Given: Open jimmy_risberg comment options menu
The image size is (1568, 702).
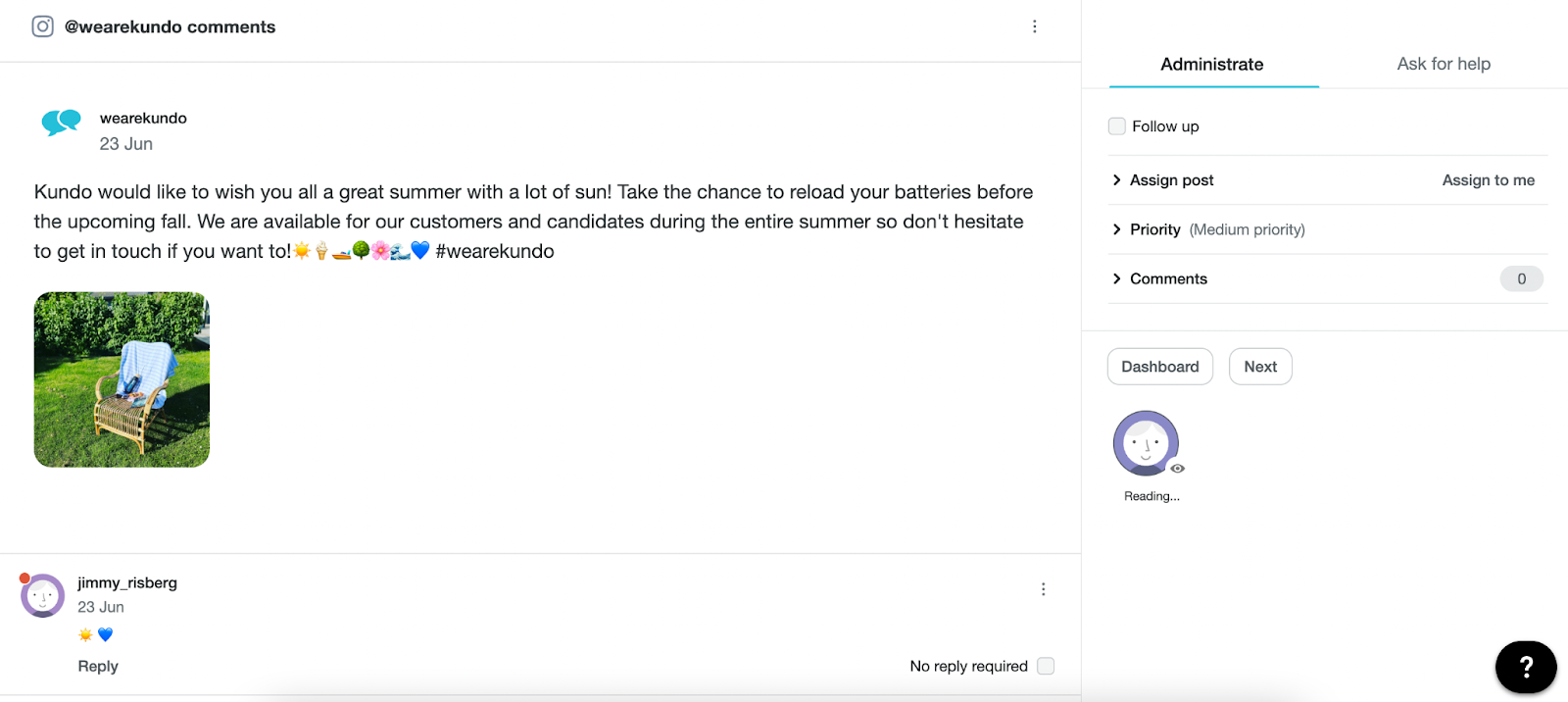Looking at the screenshot, I should click(1043, 589).
